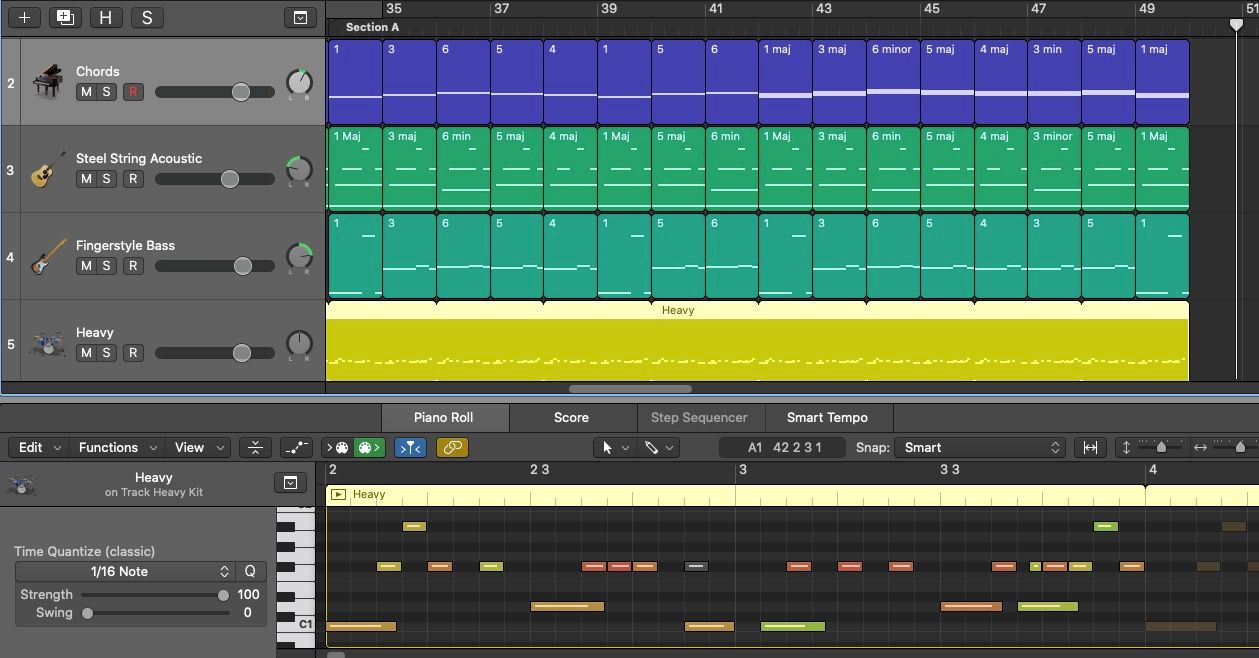Click the grand piano icon on Chords track

[x=47, y=82]
